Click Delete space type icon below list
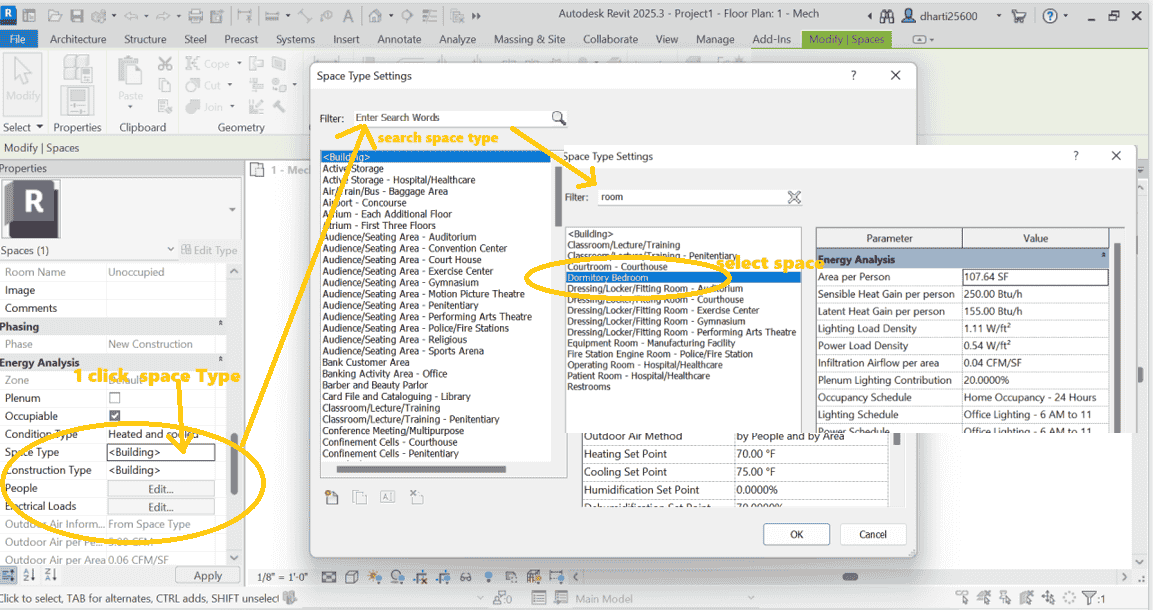 point(416,498)
